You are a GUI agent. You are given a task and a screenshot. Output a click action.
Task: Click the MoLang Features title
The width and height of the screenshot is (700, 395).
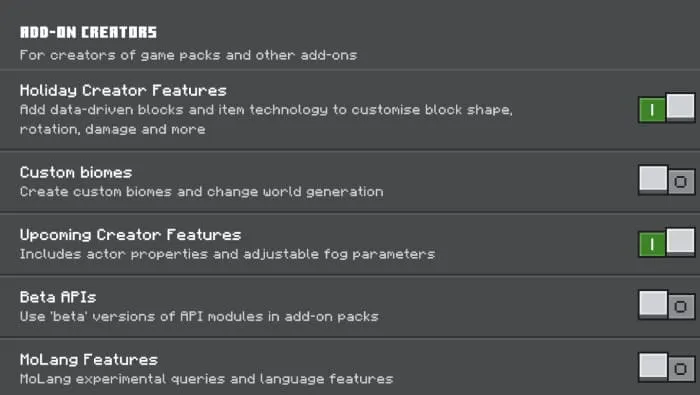[89, 360]
